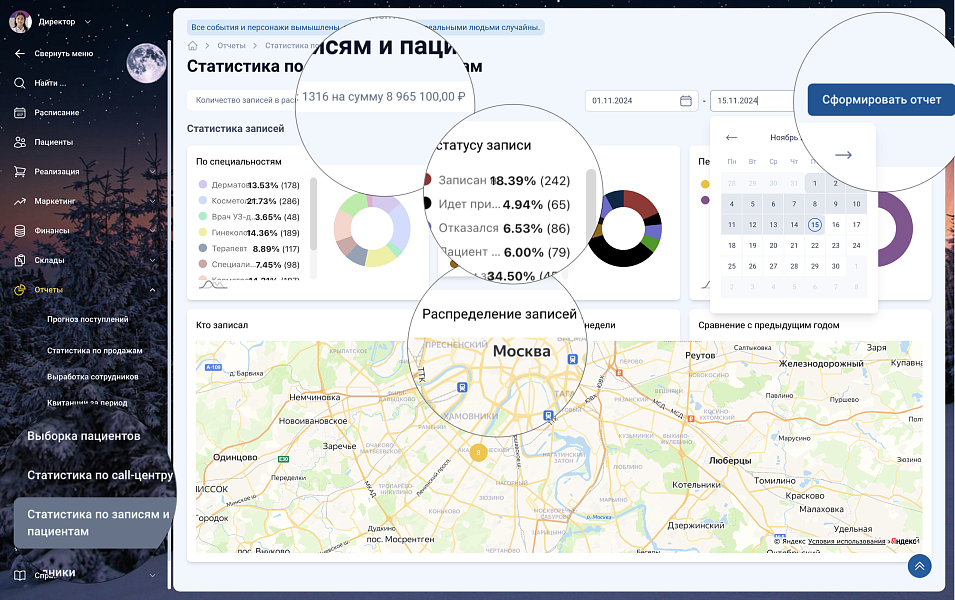Select November 22 in the calendar
The height and width of the screenshot is (600, 955).
click(815, 246)
